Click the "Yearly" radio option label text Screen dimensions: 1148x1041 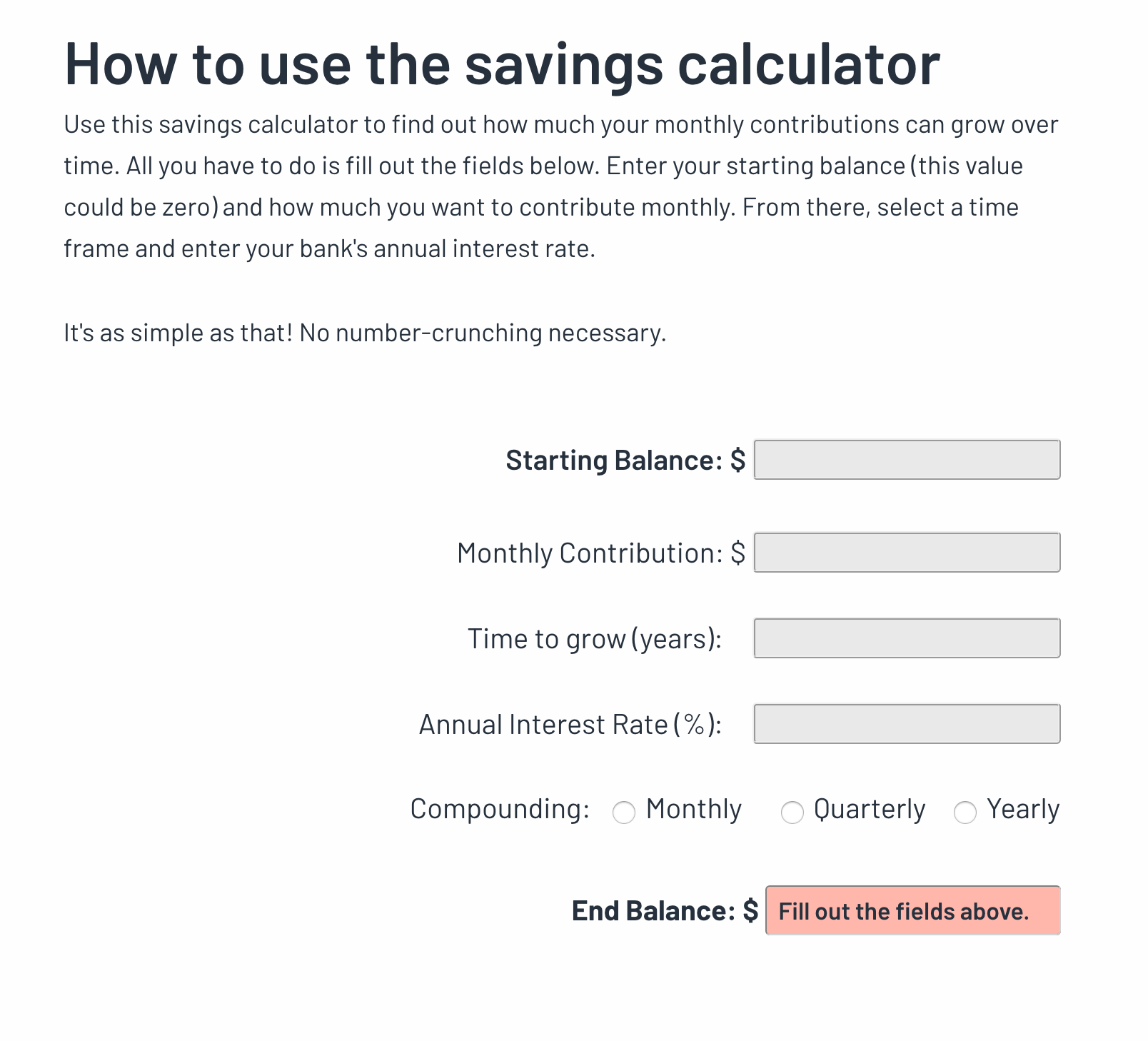point(1022,810)
